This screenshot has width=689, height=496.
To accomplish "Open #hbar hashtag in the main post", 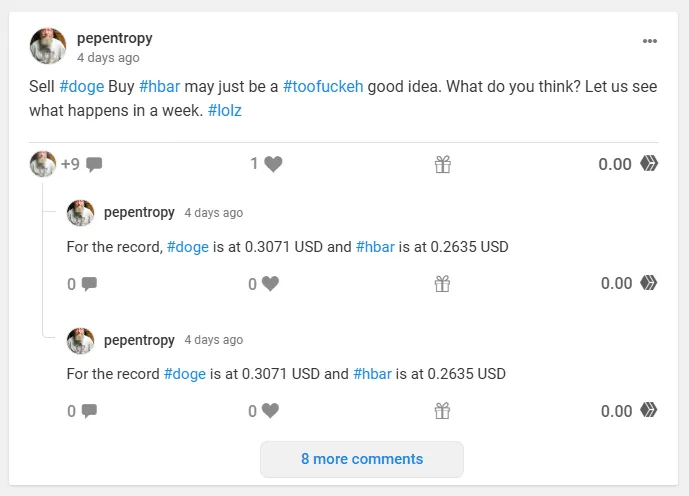I will (160, 87).
